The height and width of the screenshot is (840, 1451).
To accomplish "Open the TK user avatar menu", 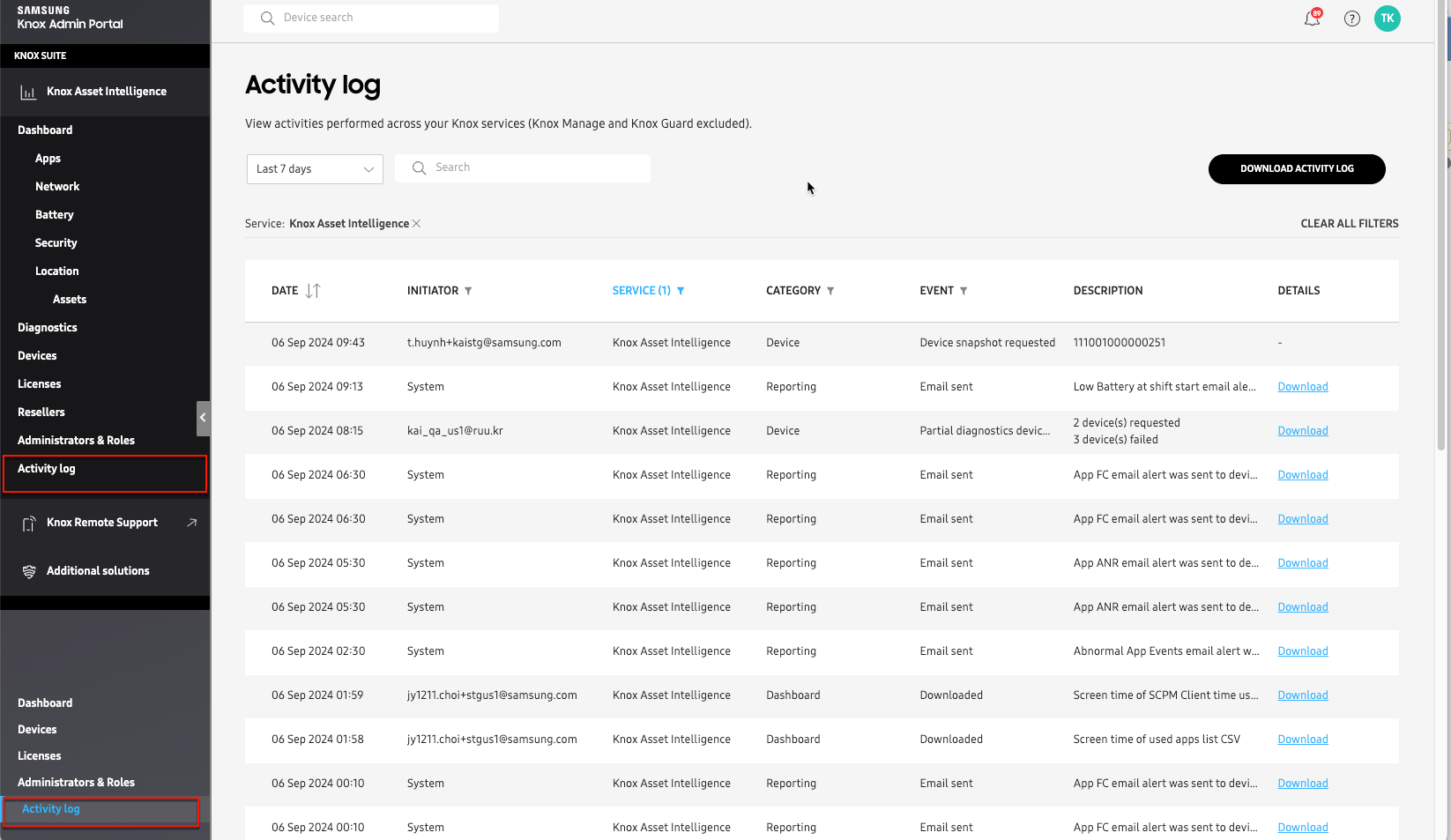I will tap(1387, 19).
